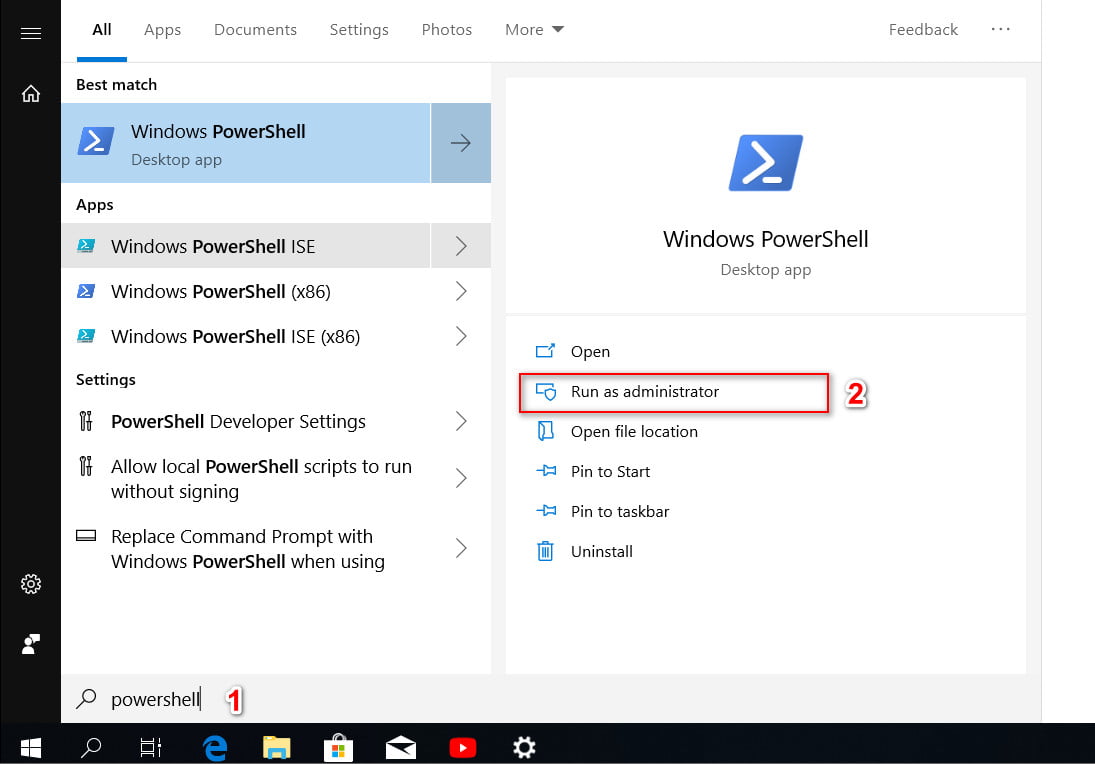Screen dimensions: 1095x764
Task: Click Pin to taskbar option
Action: pyautogui.click(x=619, y=512)
